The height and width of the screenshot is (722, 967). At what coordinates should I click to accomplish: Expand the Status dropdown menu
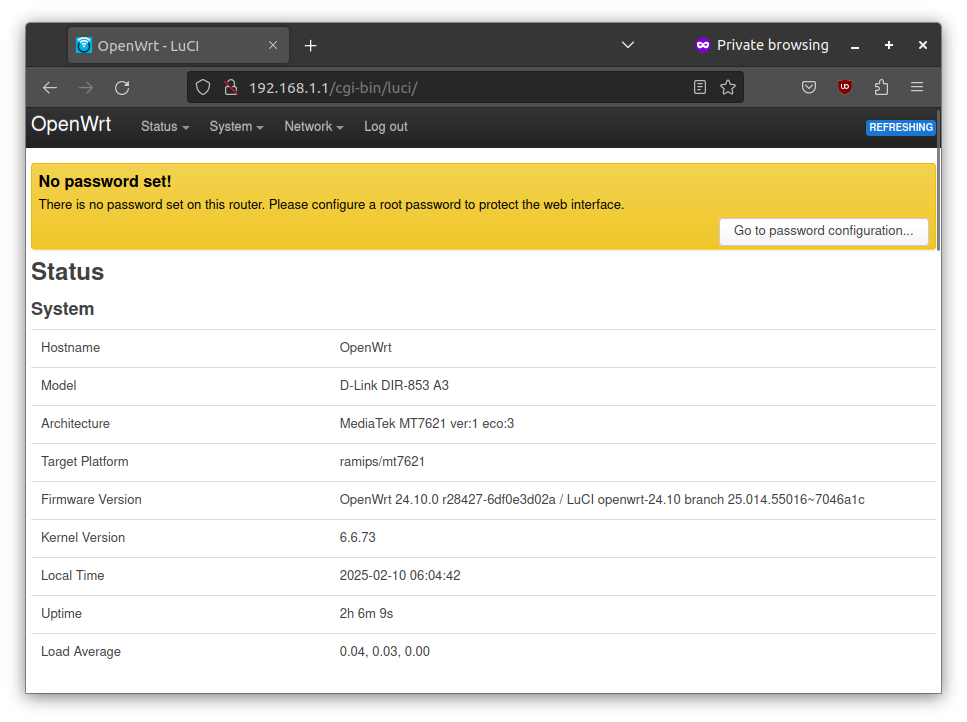pos(165,127)
